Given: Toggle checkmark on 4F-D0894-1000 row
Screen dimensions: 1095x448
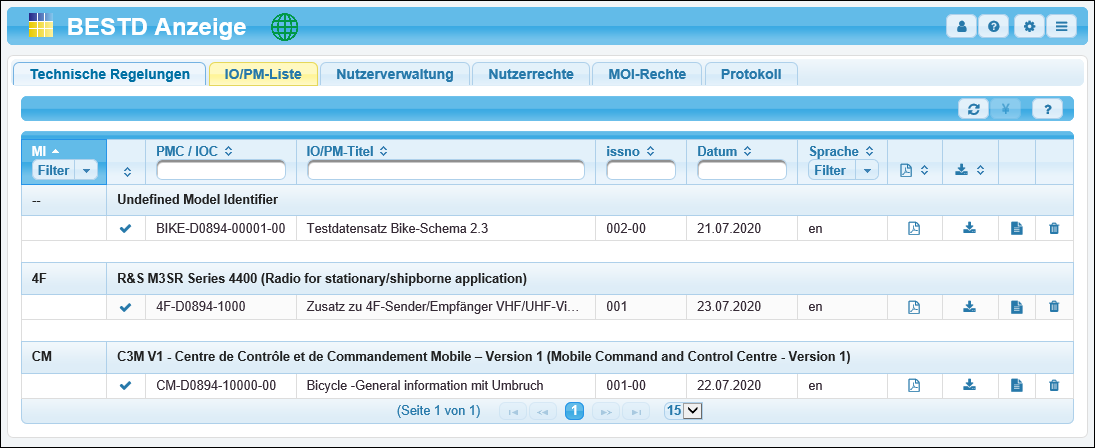Looking at the screenshot, I should click(x=126, y=307).
